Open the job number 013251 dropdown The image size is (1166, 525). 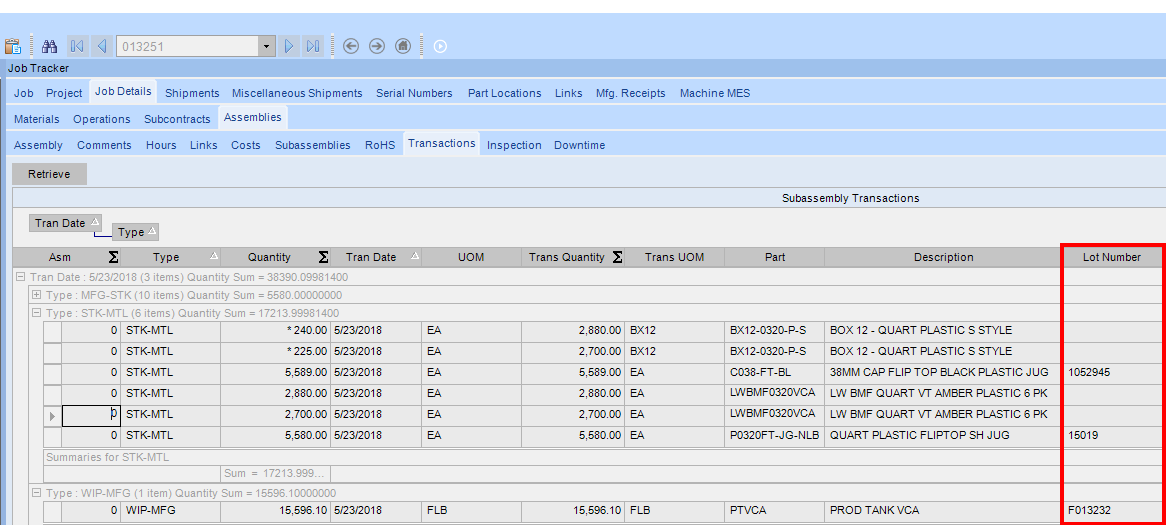(266, 46)
